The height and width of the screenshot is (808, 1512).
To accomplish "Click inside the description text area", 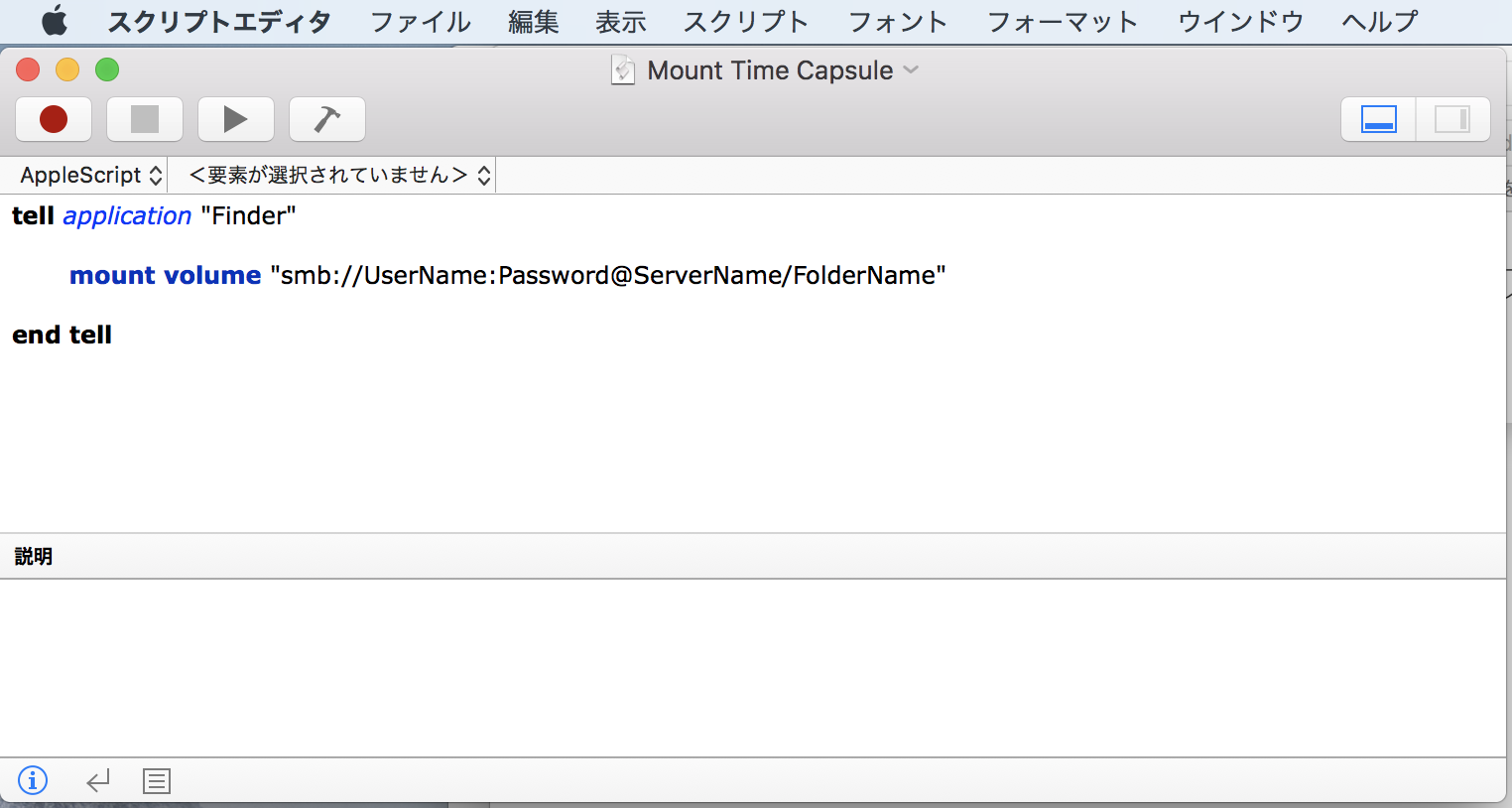I will [753, 667].
